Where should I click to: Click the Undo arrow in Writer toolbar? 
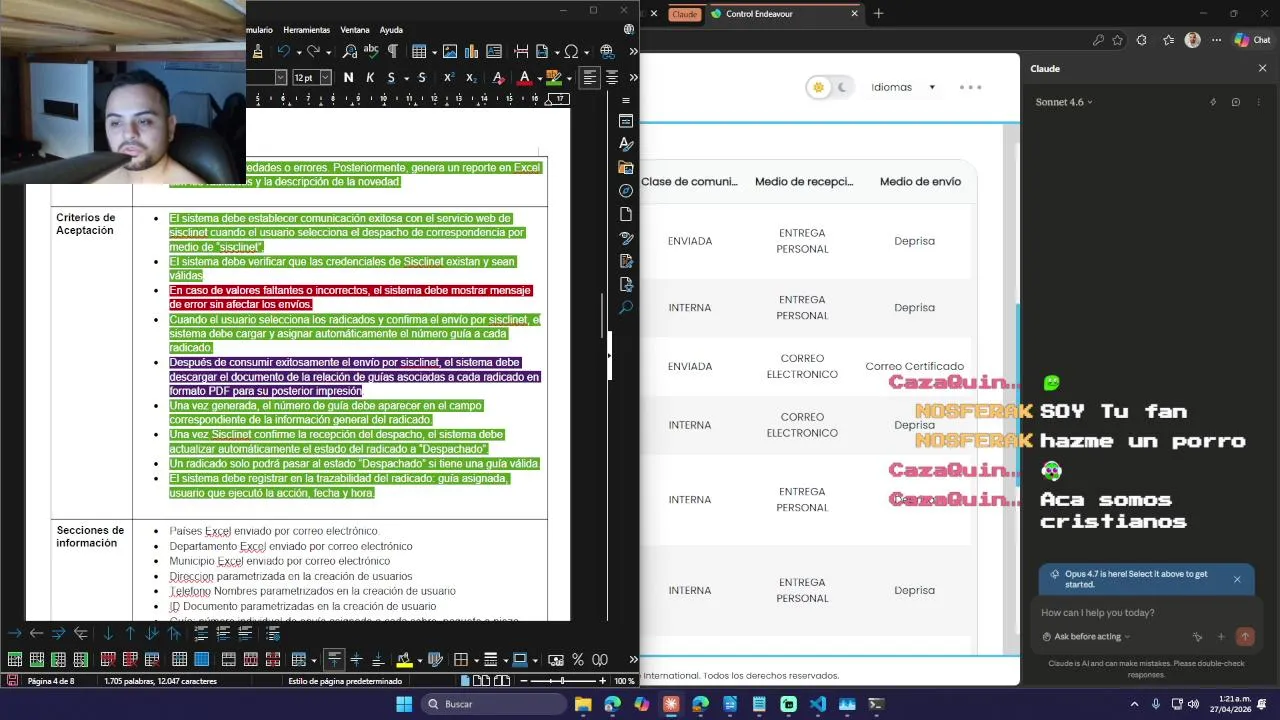283,52
